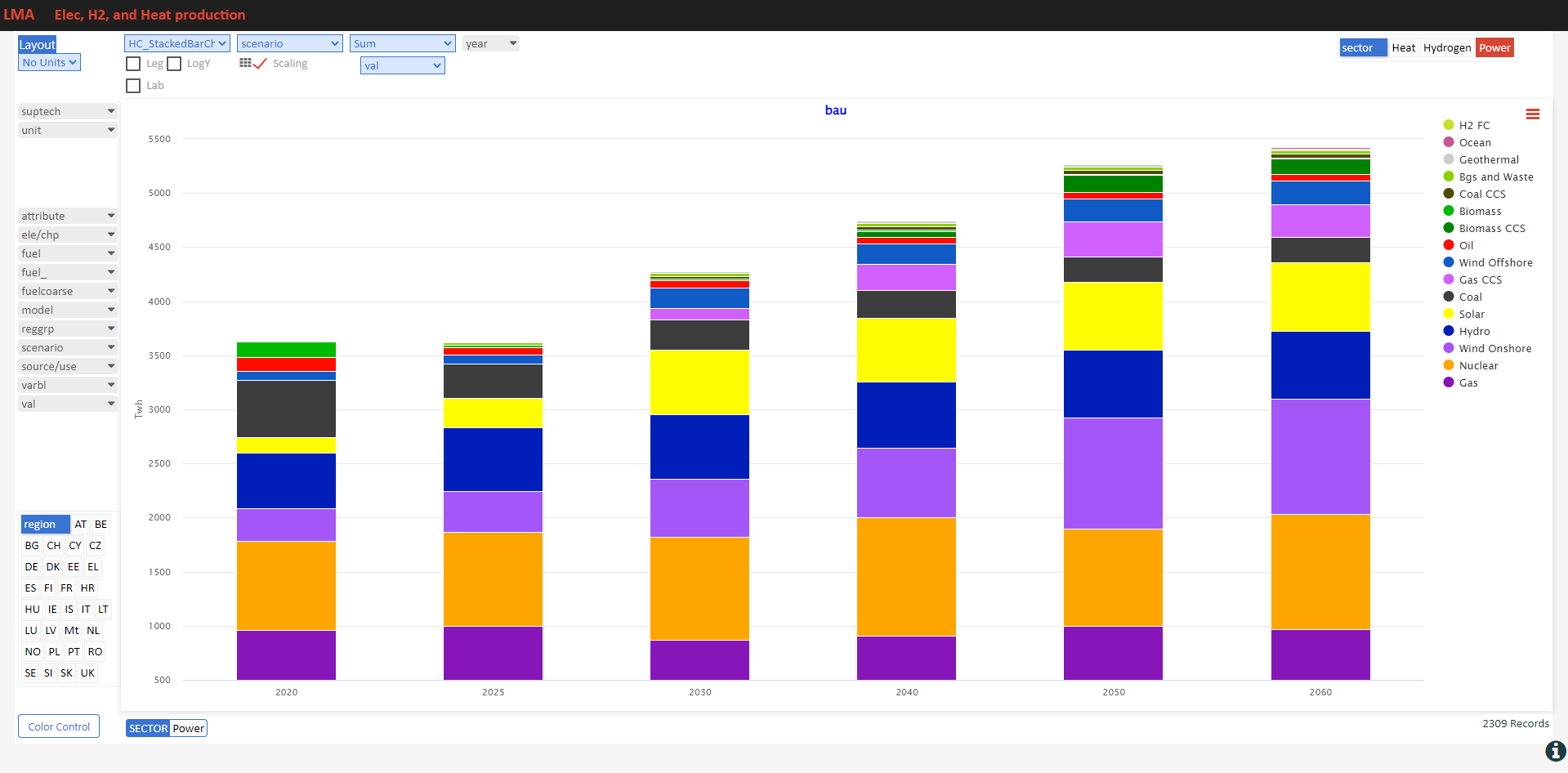Enable the LogY checkbox
Screen dimensions: 1568x773
[174, 64]
